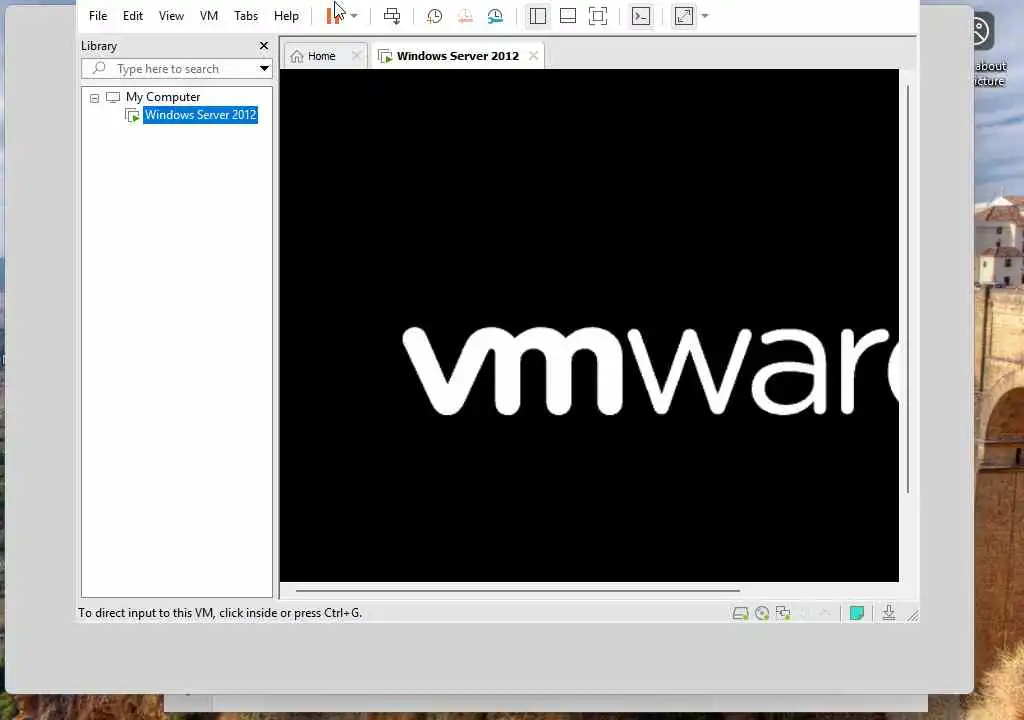Close the Library panel
The width and height of the screenshot is (1024, 720).
pyautogui.click(x=264, y=46)
